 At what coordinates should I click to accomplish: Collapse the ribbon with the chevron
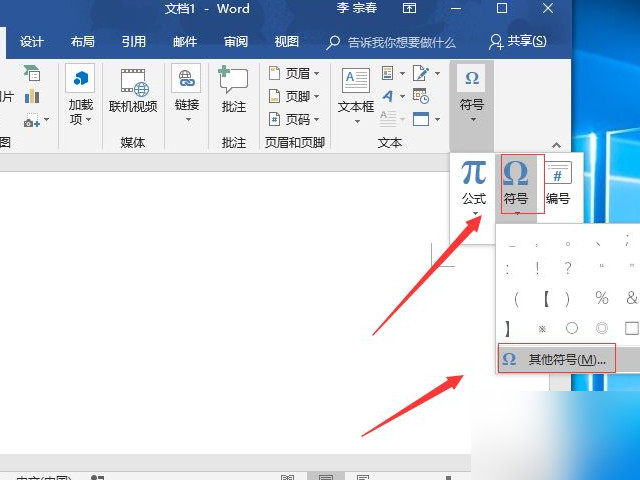[x=556, y=145]
